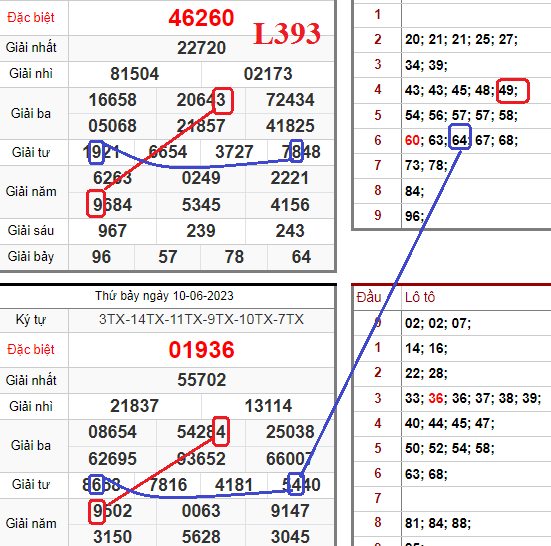551x546 pixels.
Task: Click the blue-boxed digit in 5440
Action: pyautogui.click(x=296, y=484)
